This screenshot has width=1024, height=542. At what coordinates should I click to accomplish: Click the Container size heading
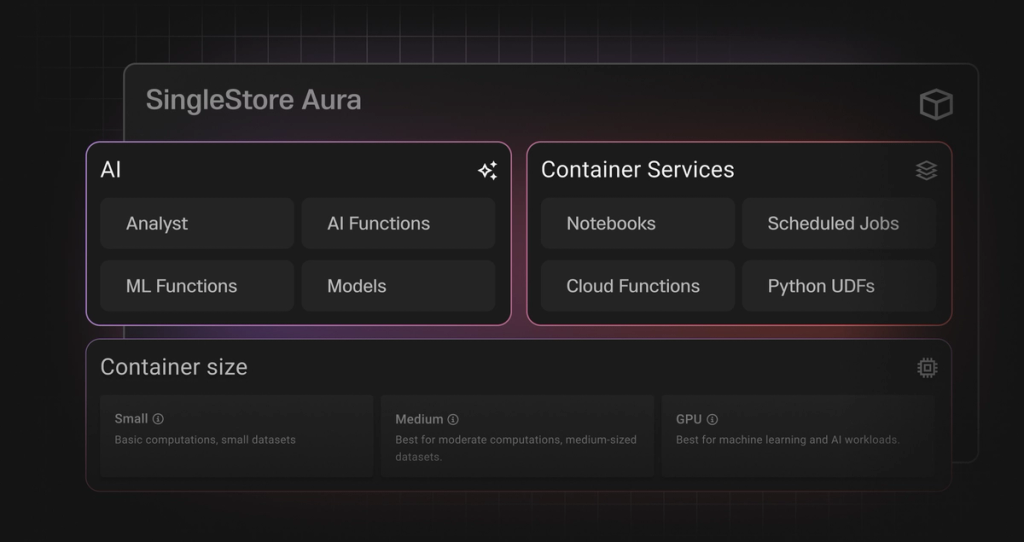click(174, 367)
